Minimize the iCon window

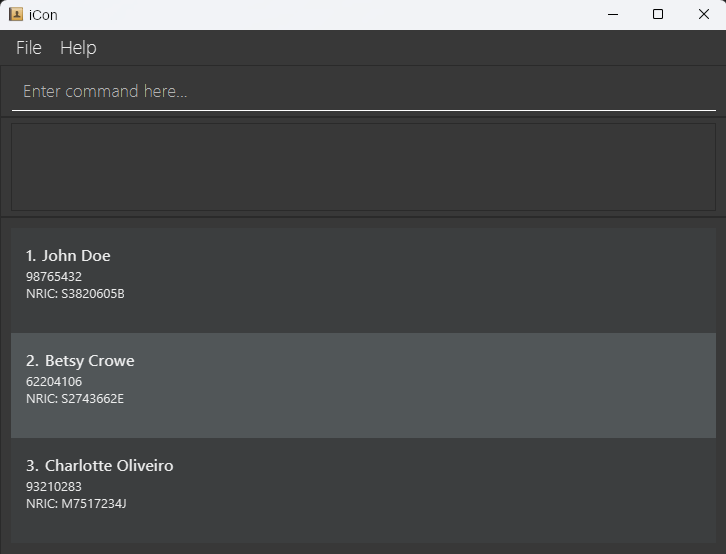[x=612, y=14]
